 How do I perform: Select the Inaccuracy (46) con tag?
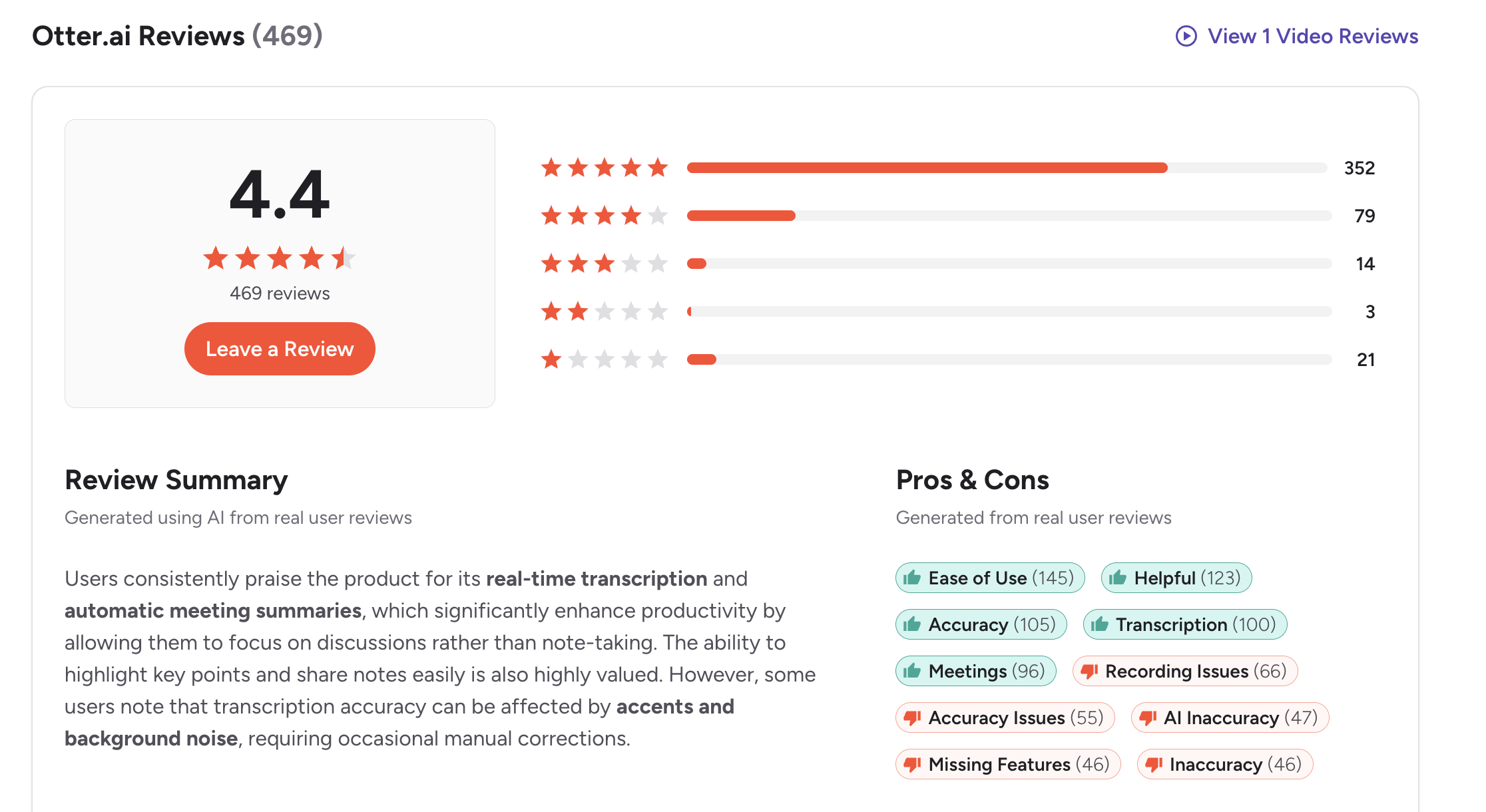pyautogui.click(x=1225, y=764)
